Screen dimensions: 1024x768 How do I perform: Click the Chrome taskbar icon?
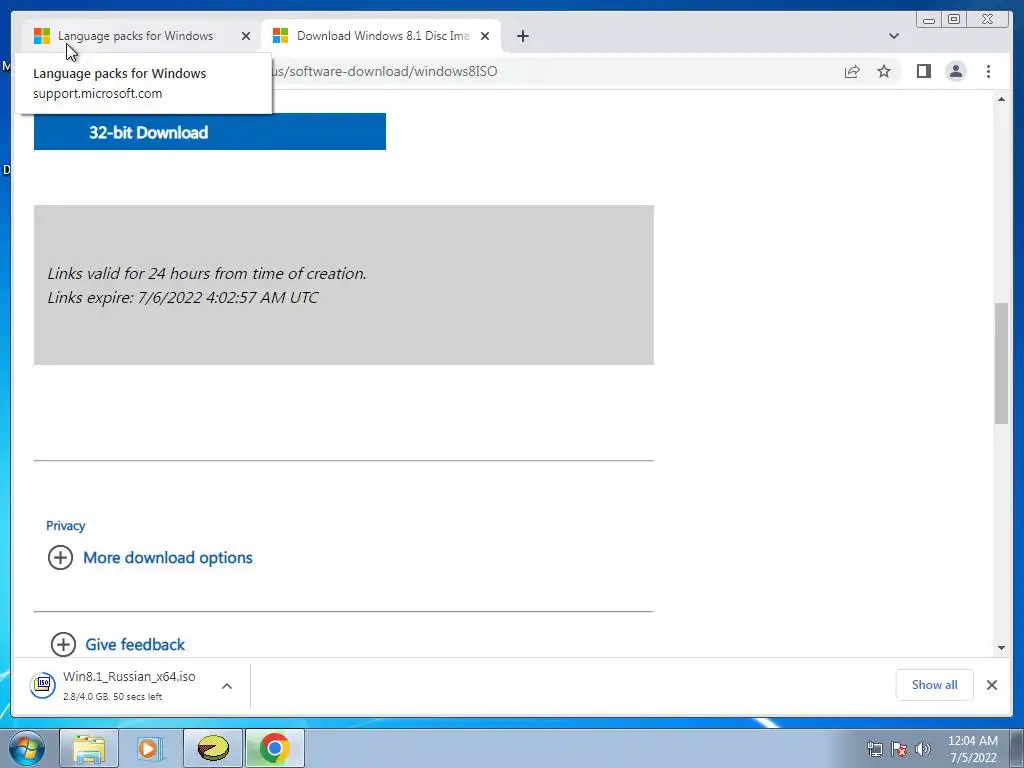pos(274,748)
